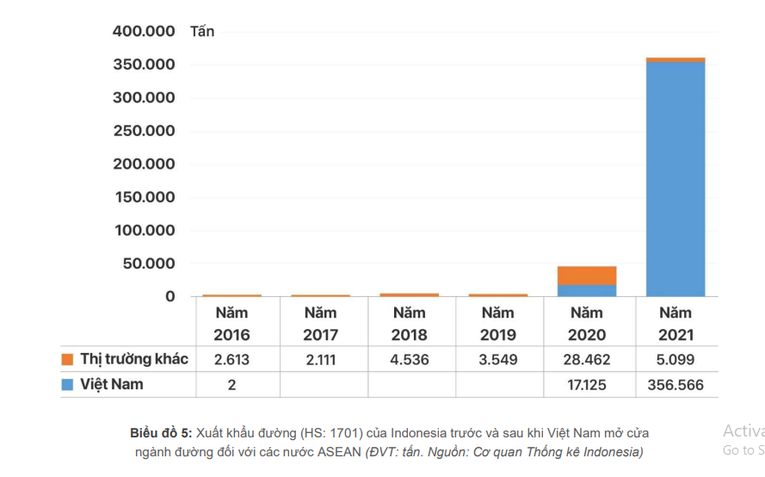765x477 pixels.
Task: Click the orange Thị trường khác legend swatch
Action: [x=67, y=359]
